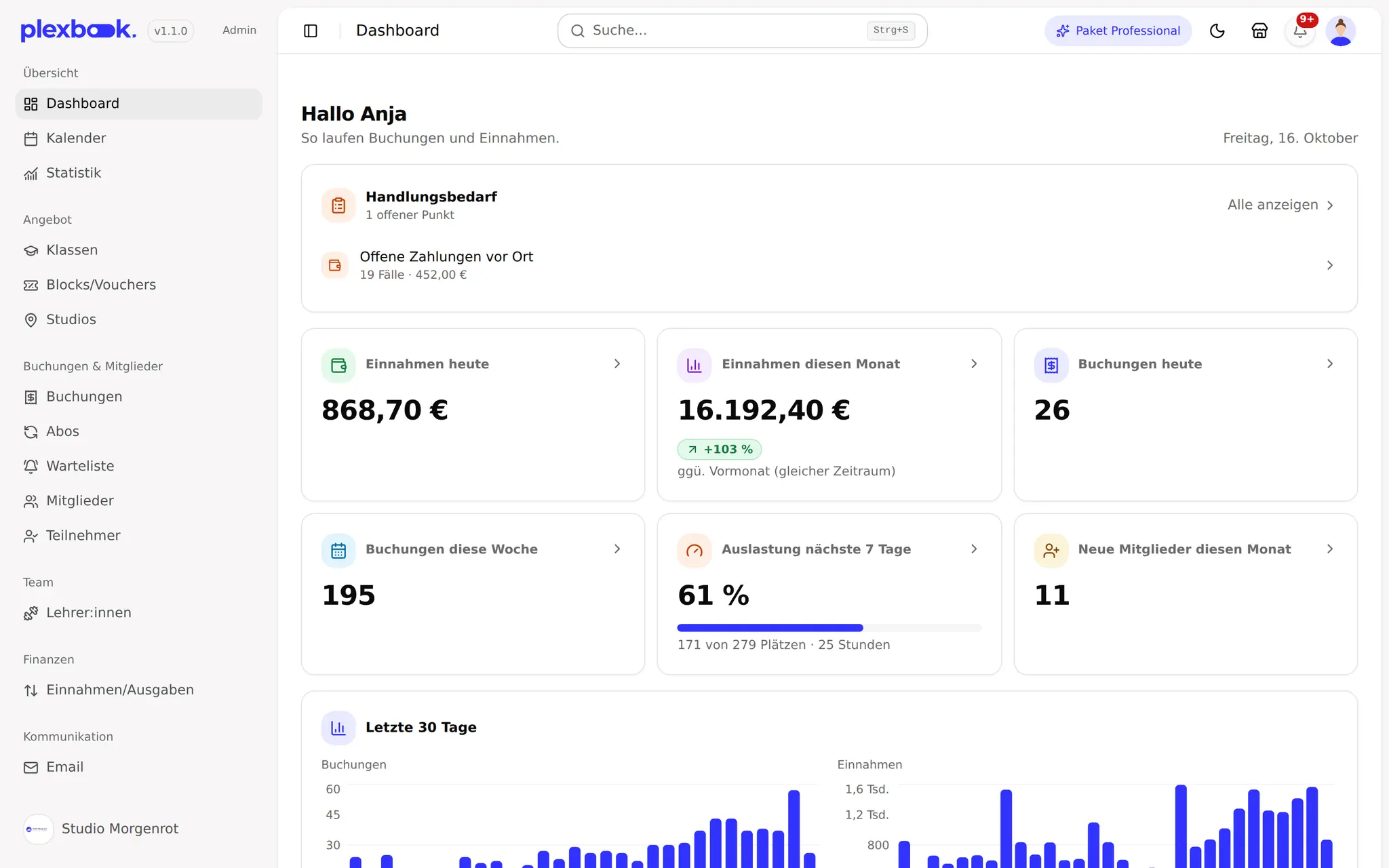The image size is (1389, 868).
Task: Click the Buchungen receipt icon in sidebar
Action: click(x=31, y=397)
